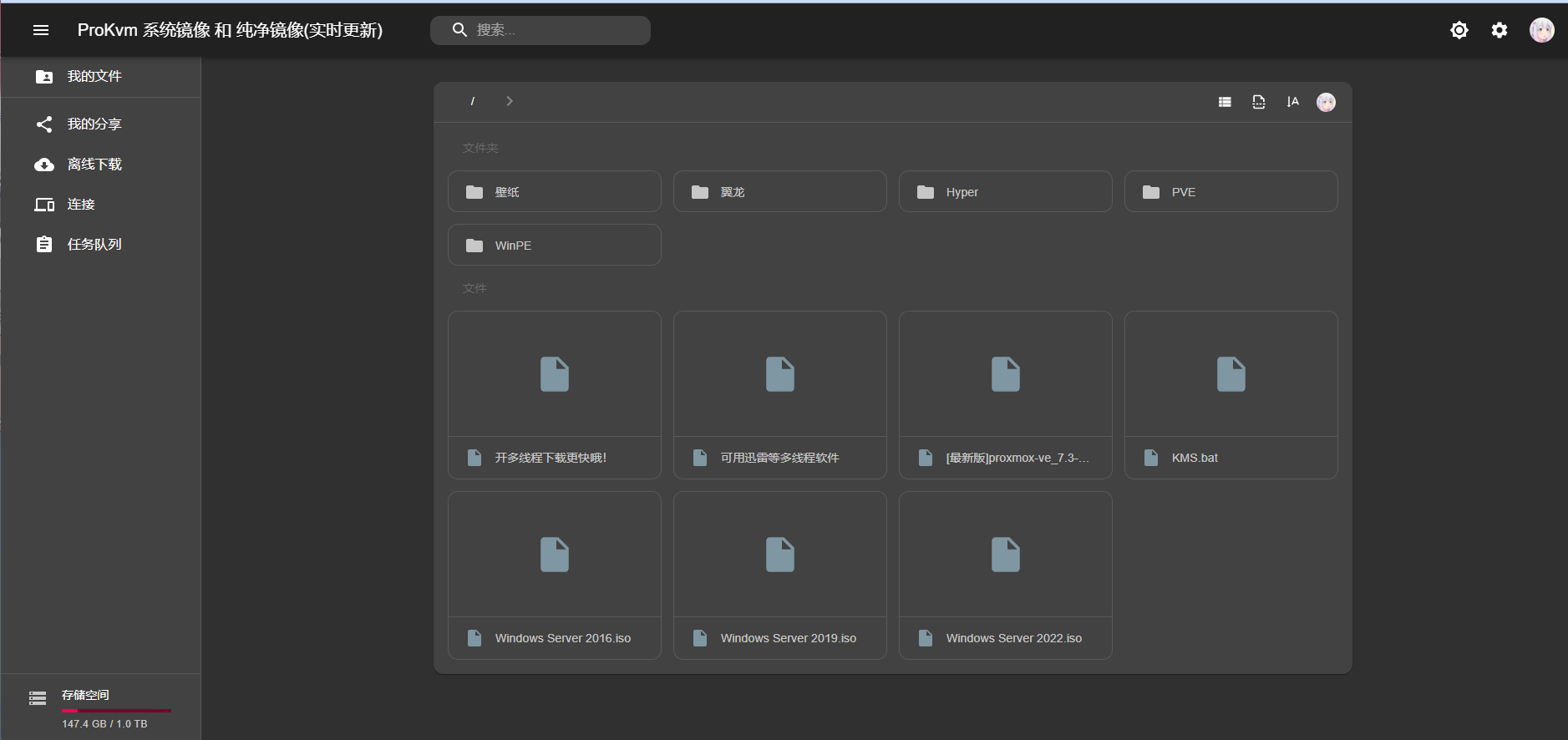Image resolution: width=1568 pixels, height=740 pixels.
Task: Open 我的分享 in the sidebar
Action: click(x=101, y=124)
